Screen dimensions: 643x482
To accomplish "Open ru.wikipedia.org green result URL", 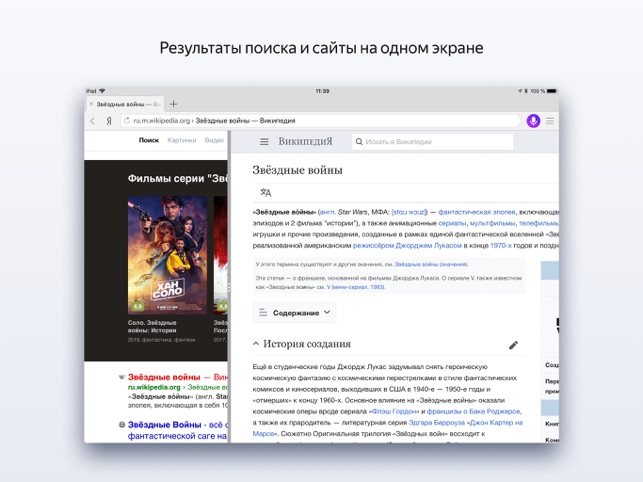I will tap(154, 387).
